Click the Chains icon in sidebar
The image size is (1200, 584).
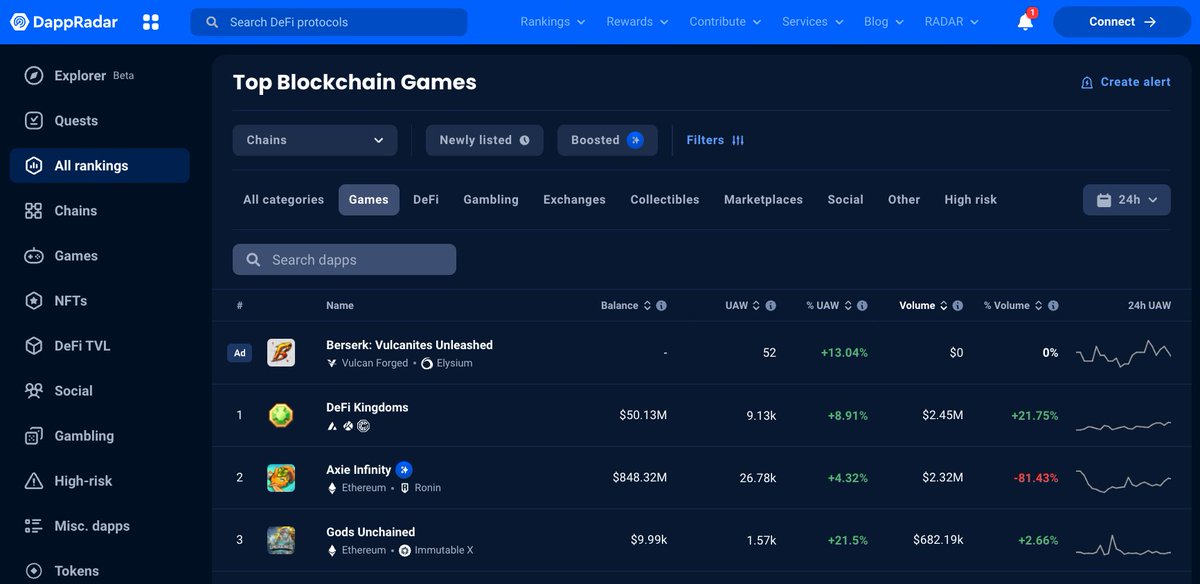click(x=34, y=211)
